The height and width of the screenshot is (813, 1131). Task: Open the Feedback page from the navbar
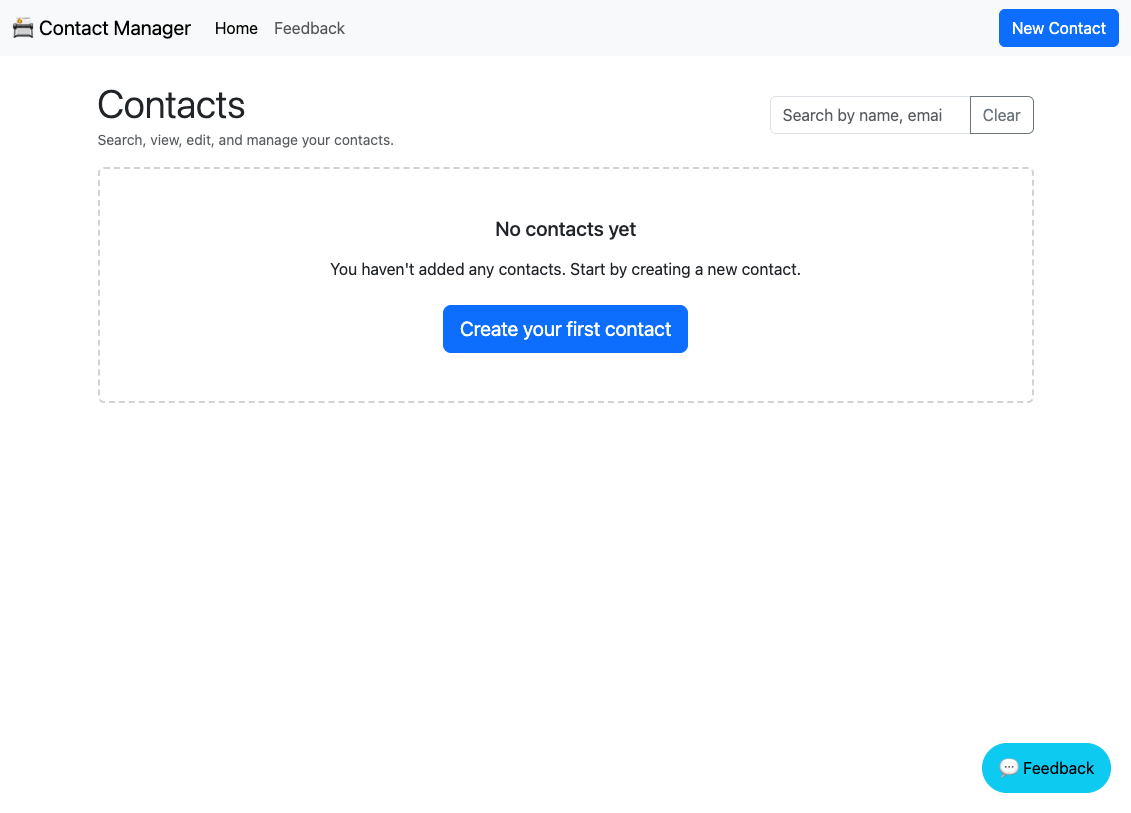(x=309, y=28)
